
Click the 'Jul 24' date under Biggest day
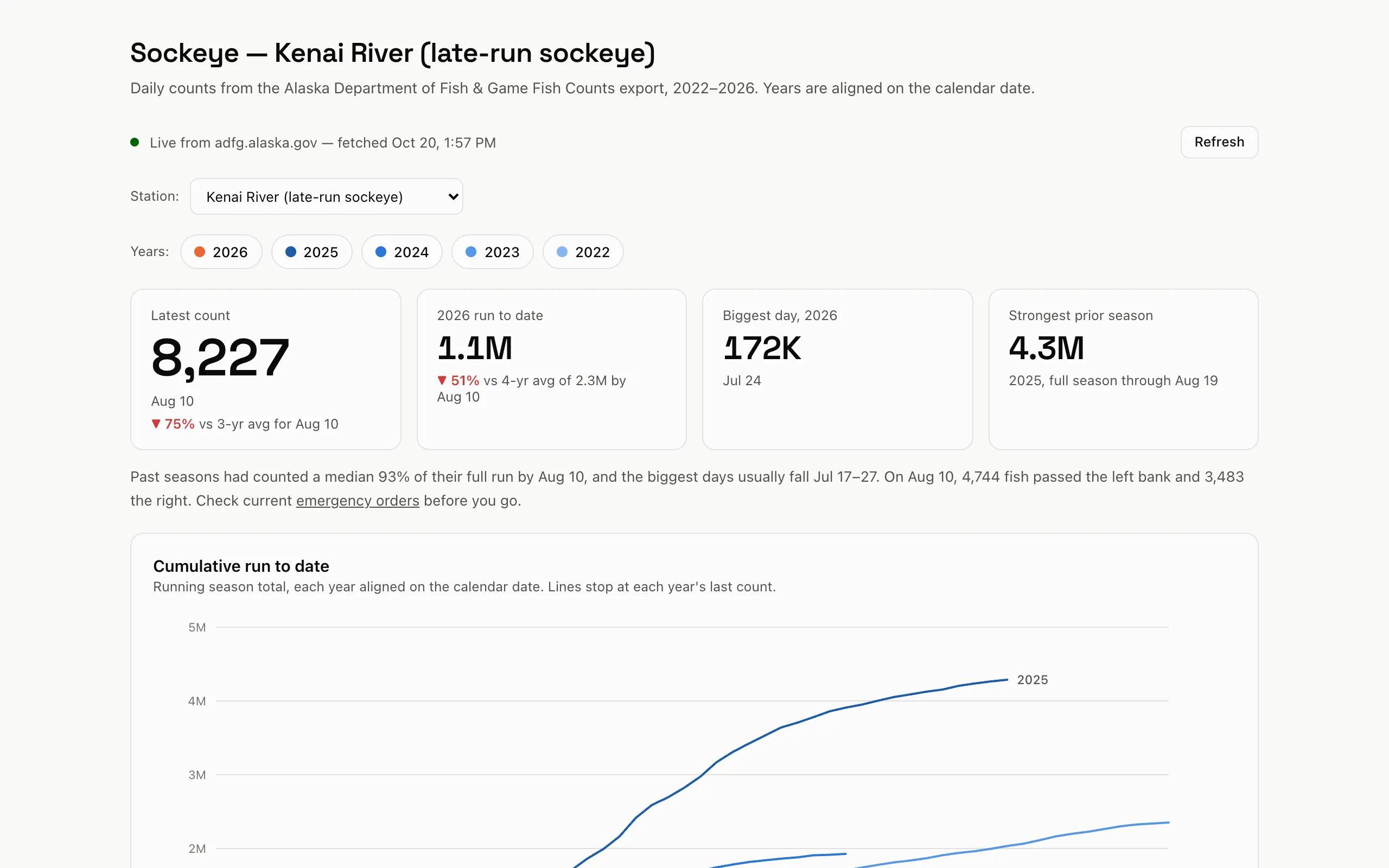(742, 381)
